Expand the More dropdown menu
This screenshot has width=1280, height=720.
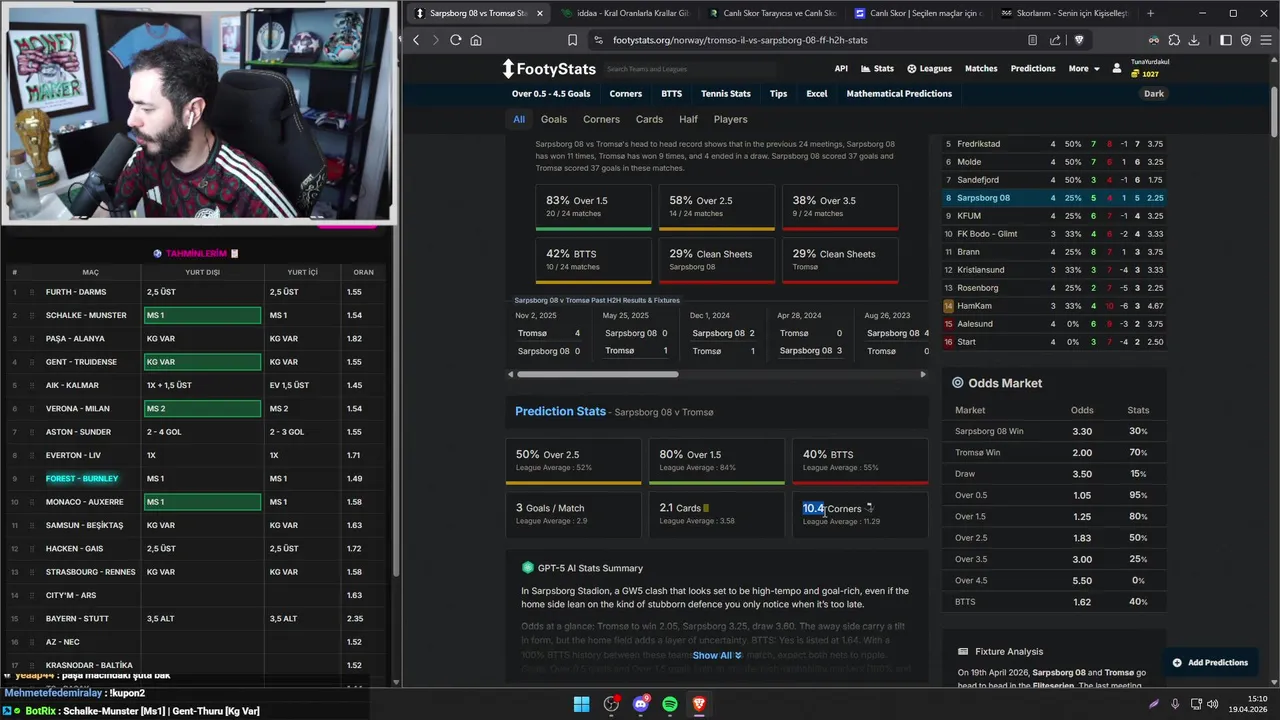1084,69
